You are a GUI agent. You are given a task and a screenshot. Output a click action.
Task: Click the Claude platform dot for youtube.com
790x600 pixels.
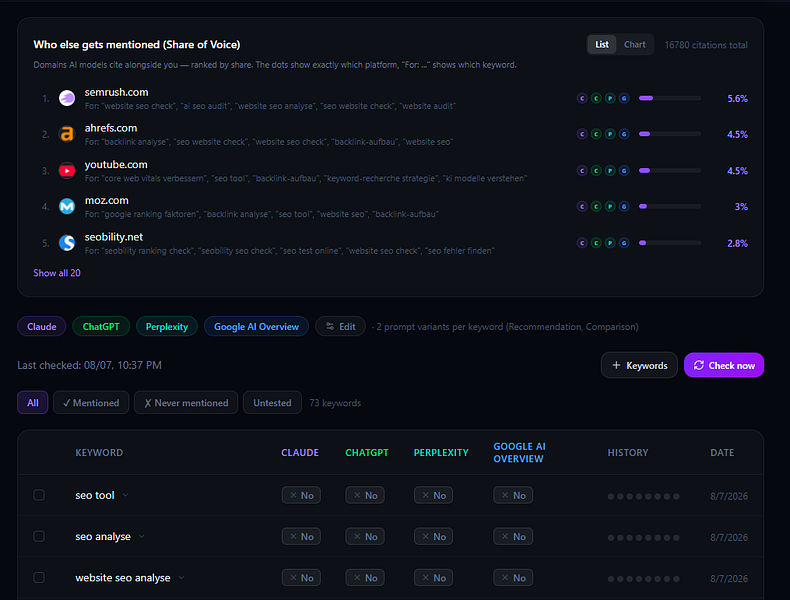pyautogui.click(x=582, y=171)
